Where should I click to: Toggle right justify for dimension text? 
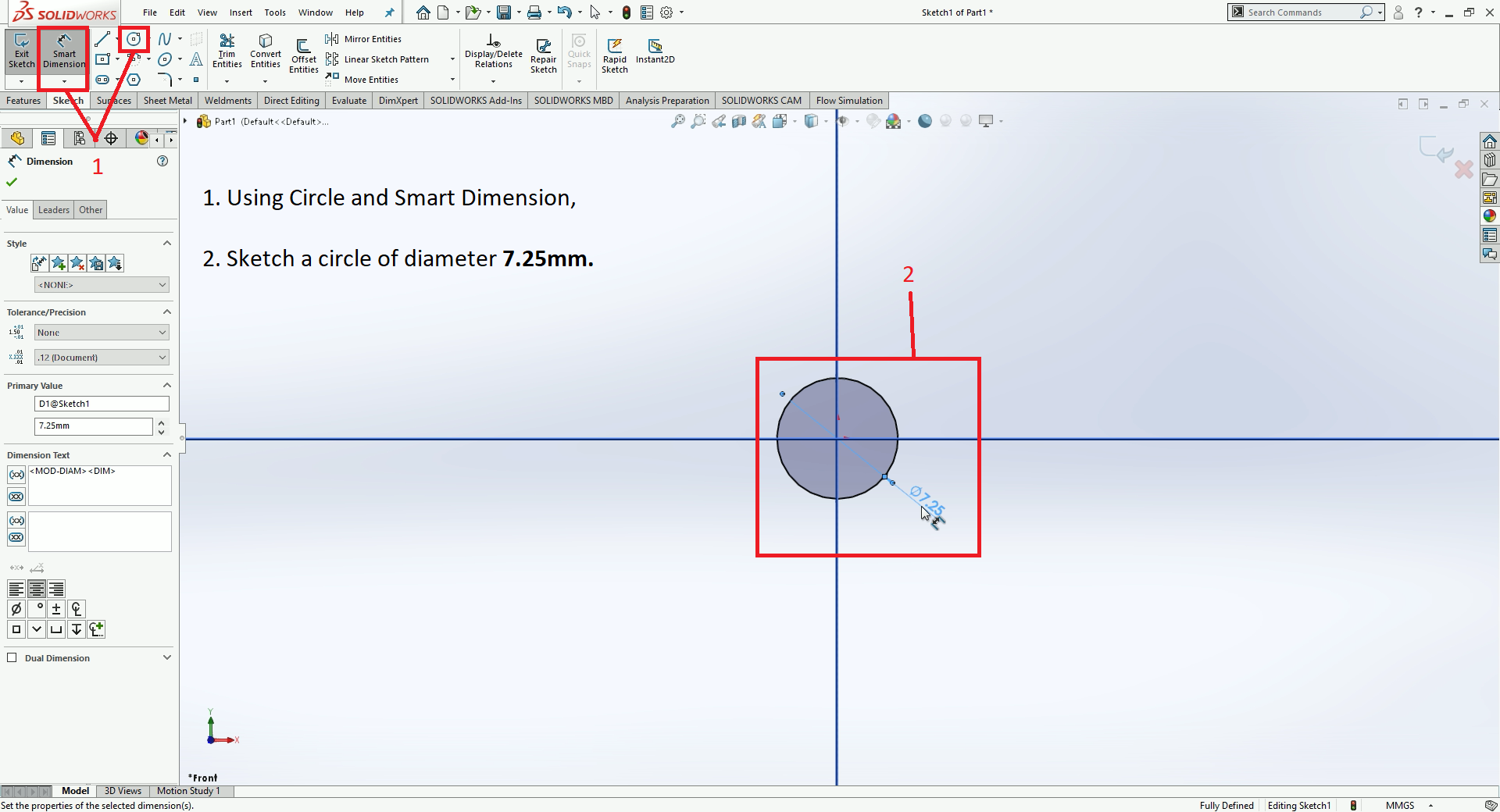pyautogui.click(x=56, y=589)
